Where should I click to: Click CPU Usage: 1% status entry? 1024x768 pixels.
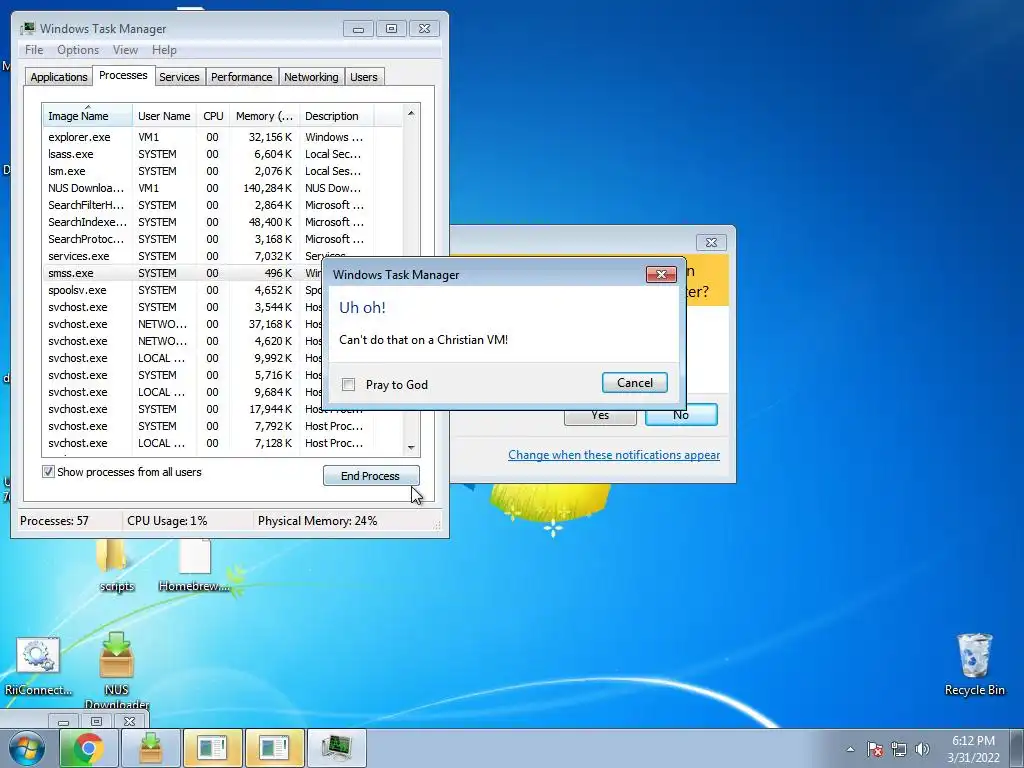click(x=167, y=520)
